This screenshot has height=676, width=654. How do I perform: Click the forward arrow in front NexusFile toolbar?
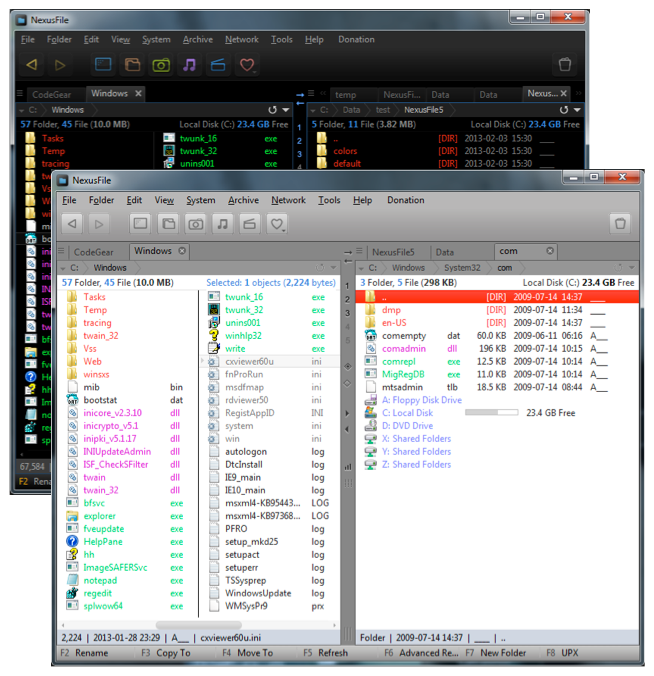click(99, 224)
